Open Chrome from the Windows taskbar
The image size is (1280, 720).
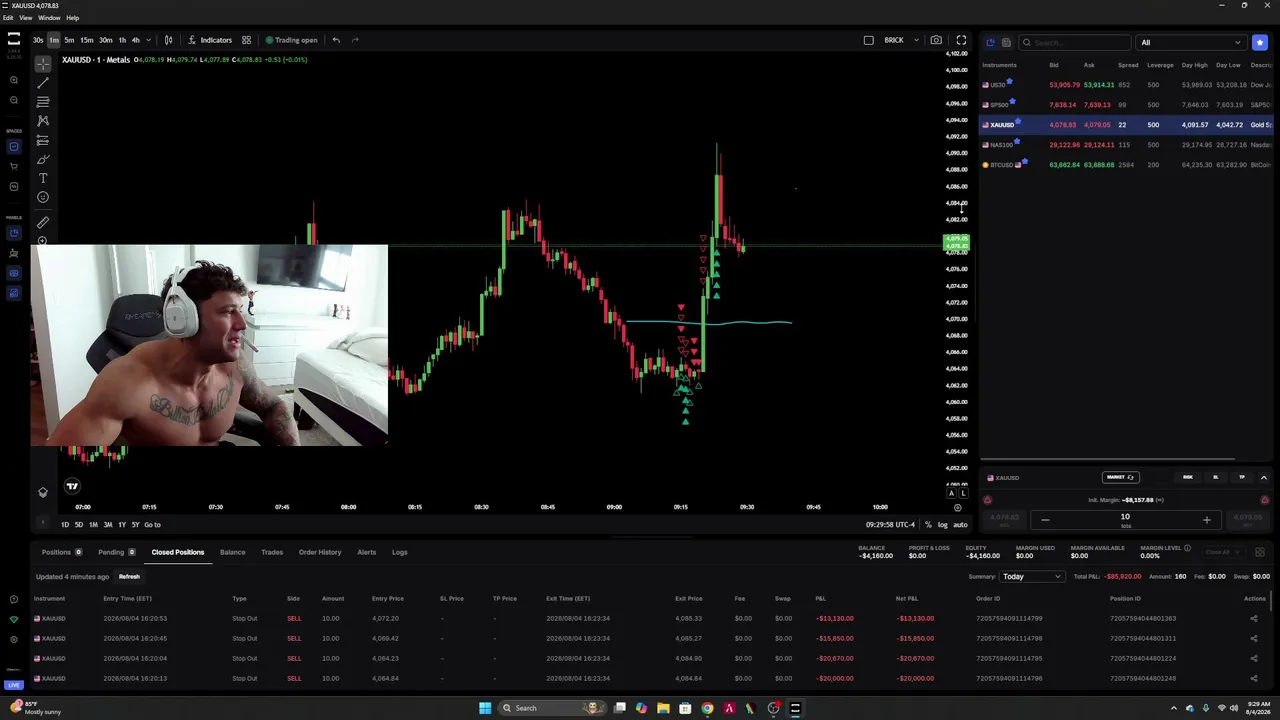[707, 708]
